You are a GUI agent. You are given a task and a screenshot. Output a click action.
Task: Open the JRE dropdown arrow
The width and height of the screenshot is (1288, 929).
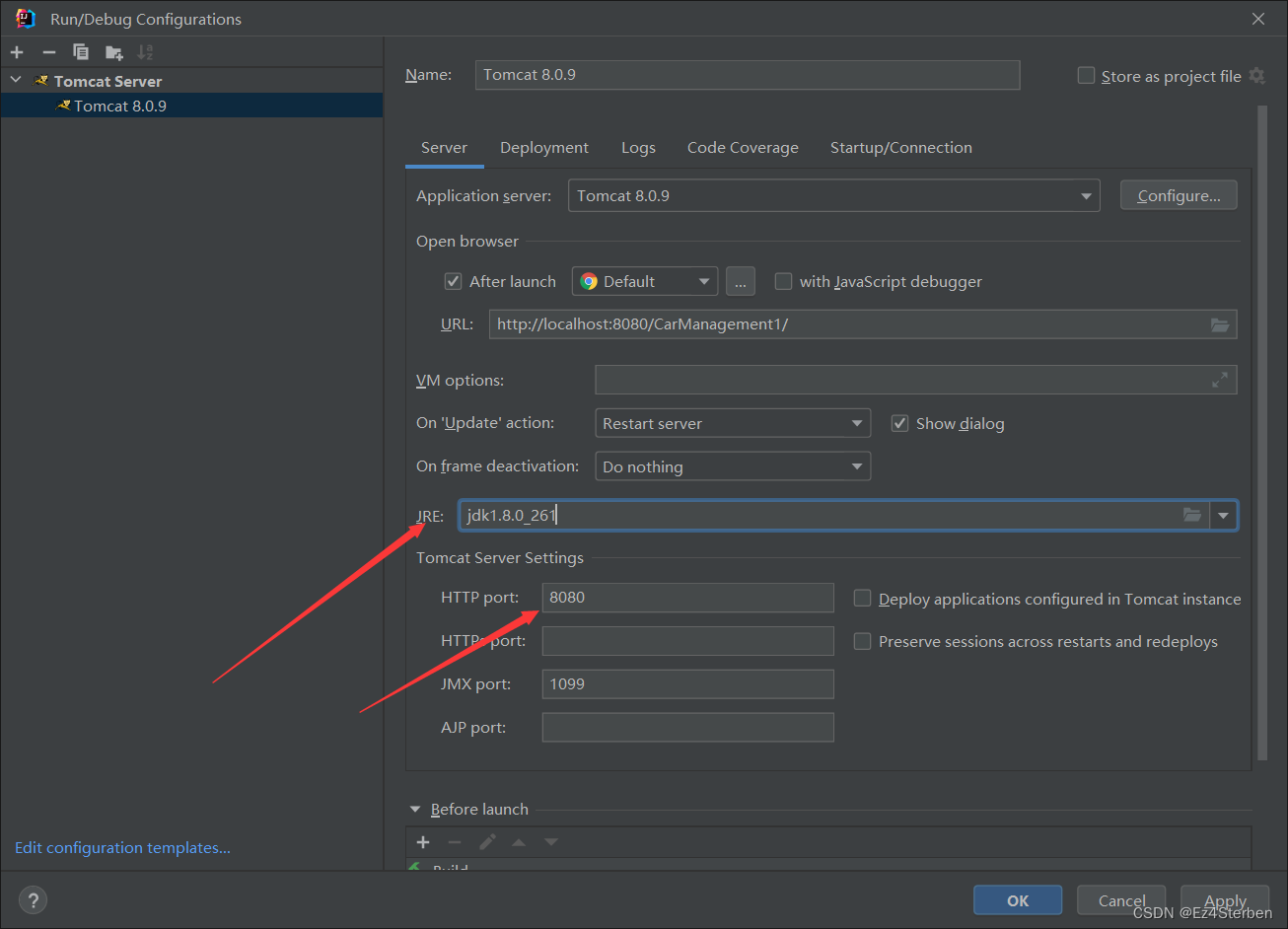click(1224, 515)
